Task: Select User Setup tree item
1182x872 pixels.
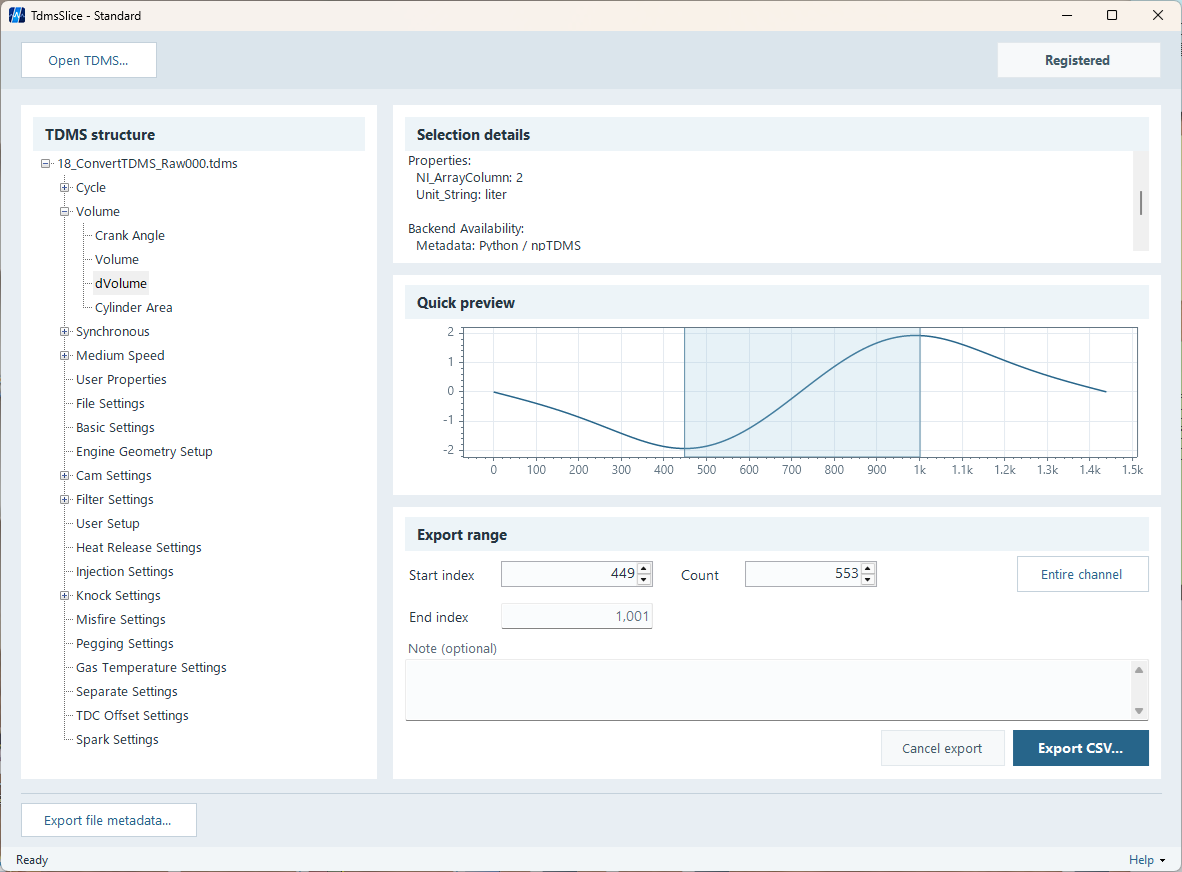Action: 108,524
